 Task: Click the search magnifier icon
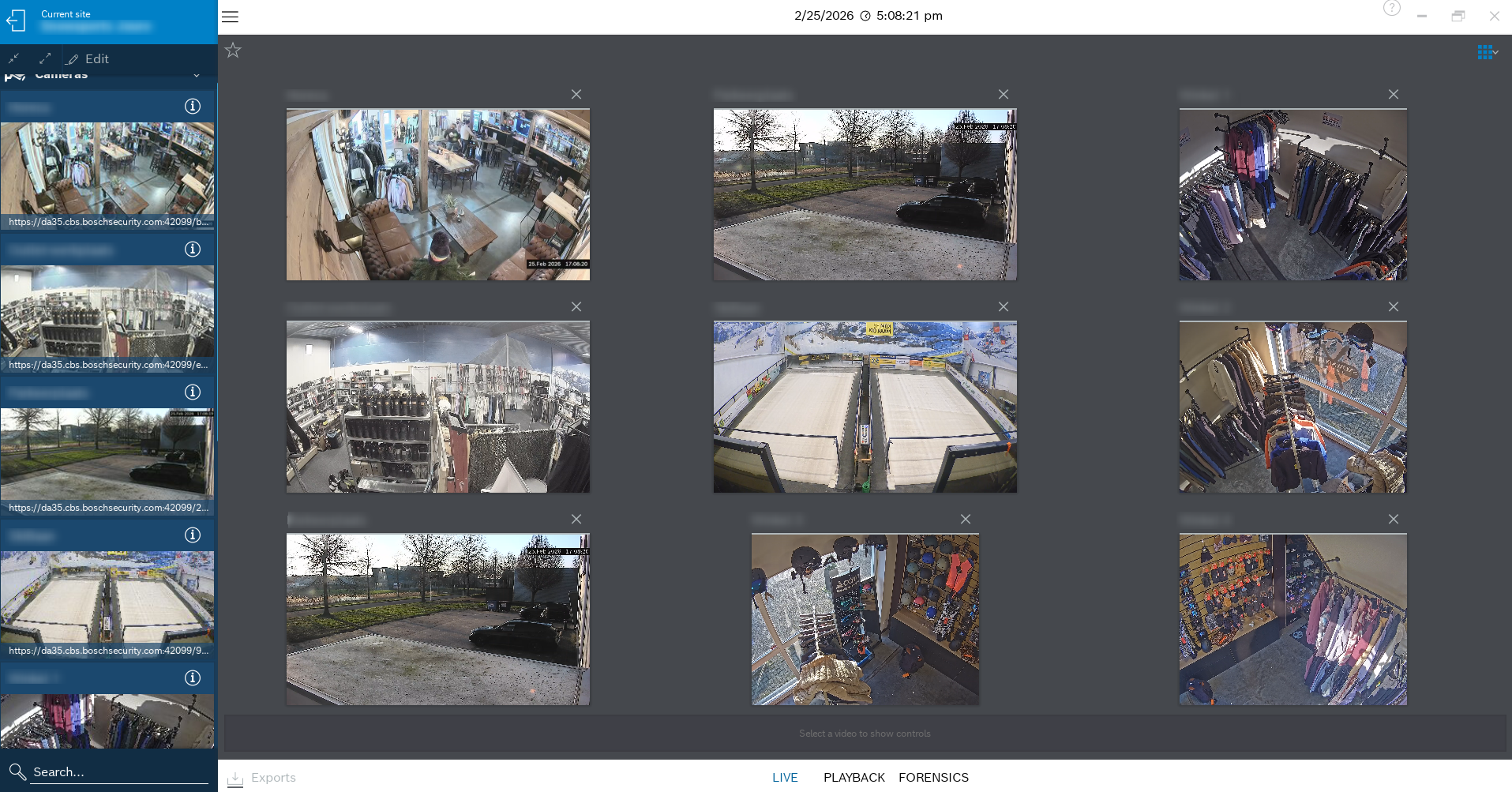pos(17,771)
